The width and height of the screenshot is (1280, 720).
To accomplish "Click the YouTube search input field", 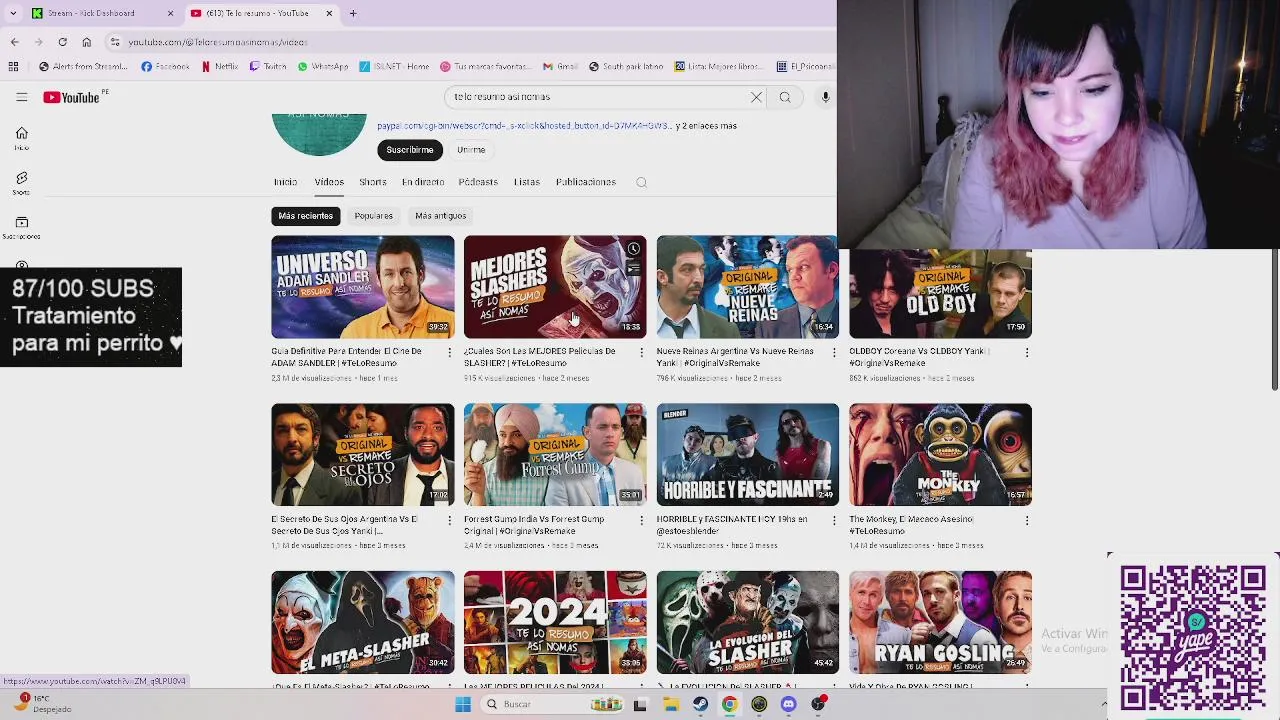I will point(595,97).
